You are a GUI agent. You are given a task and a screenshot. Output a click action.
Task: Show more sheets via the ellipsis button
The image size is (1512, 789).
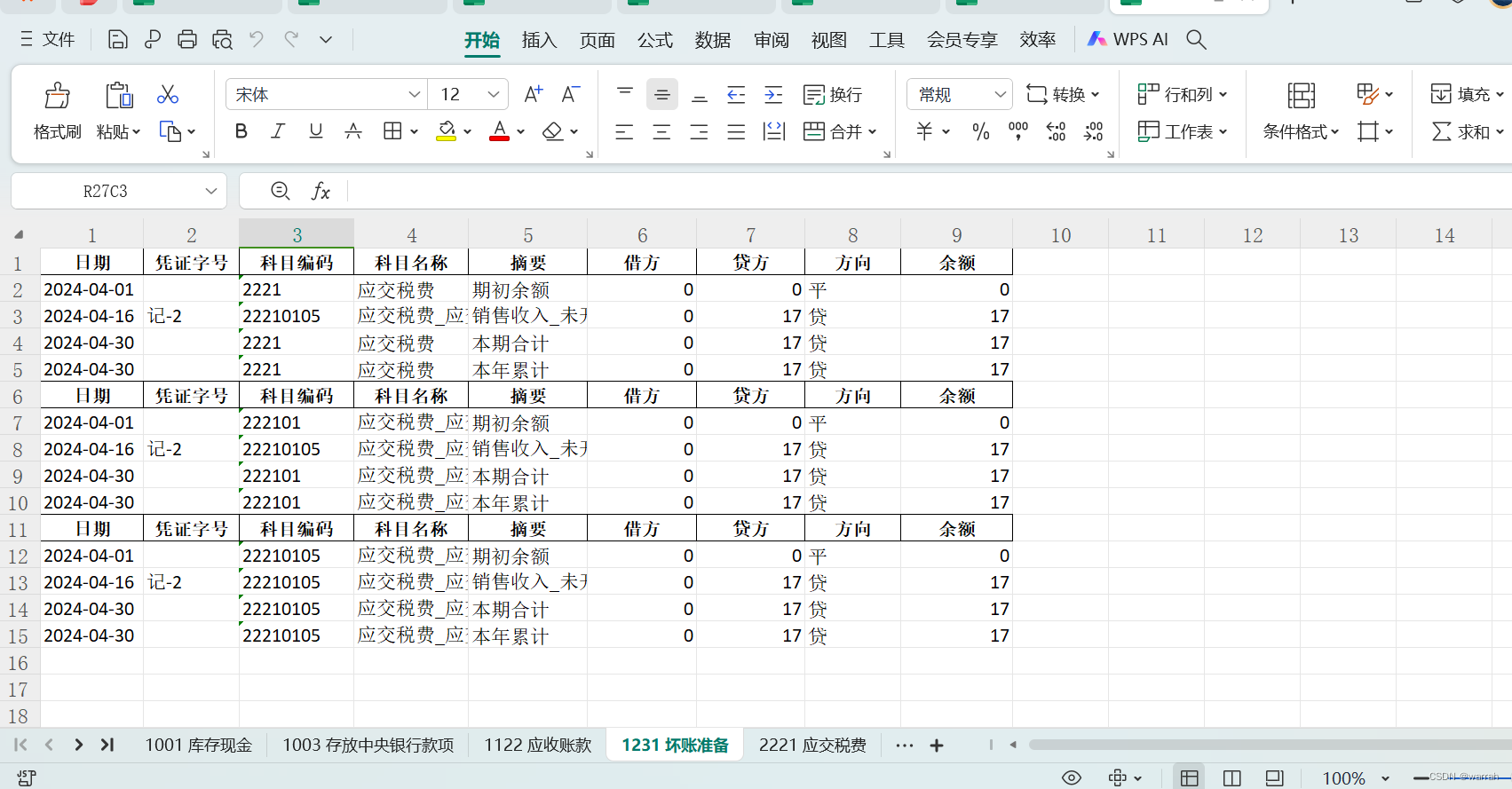coord(905,746)
